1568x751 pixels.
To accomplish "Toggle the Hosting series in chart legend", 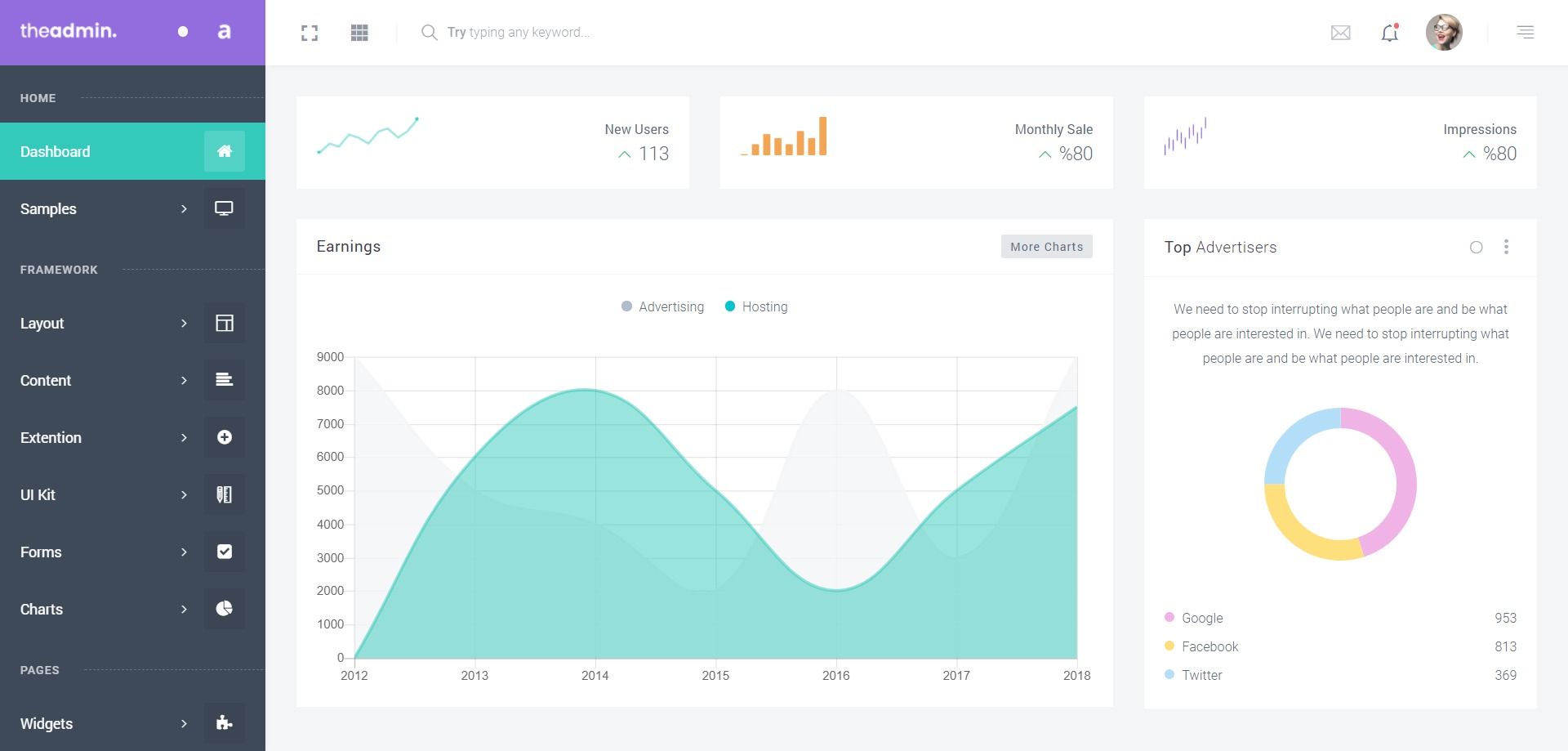I will pos(756,306).
